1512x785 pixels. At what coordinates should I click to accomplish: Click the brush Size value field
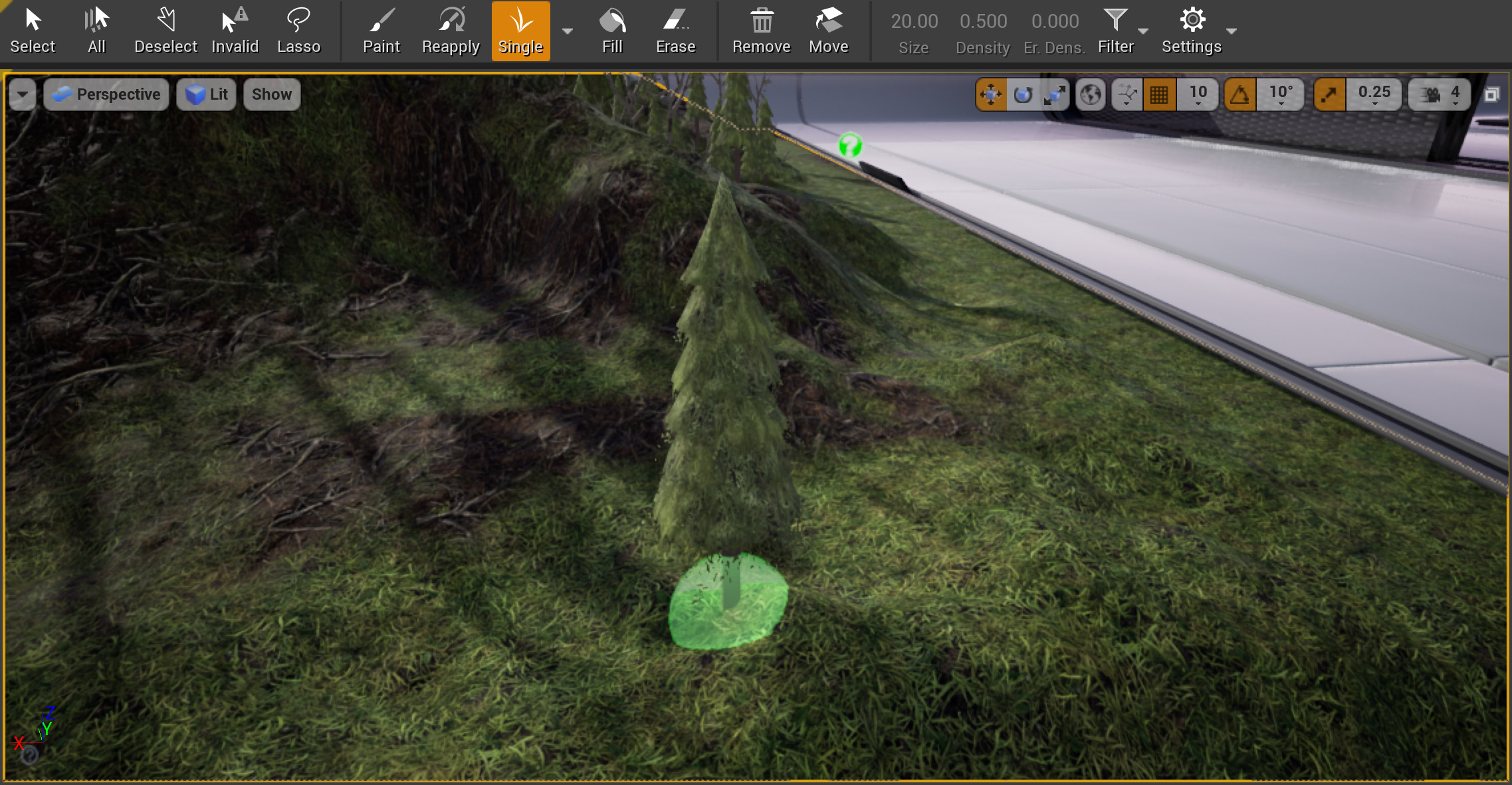(x=914, y=21)
